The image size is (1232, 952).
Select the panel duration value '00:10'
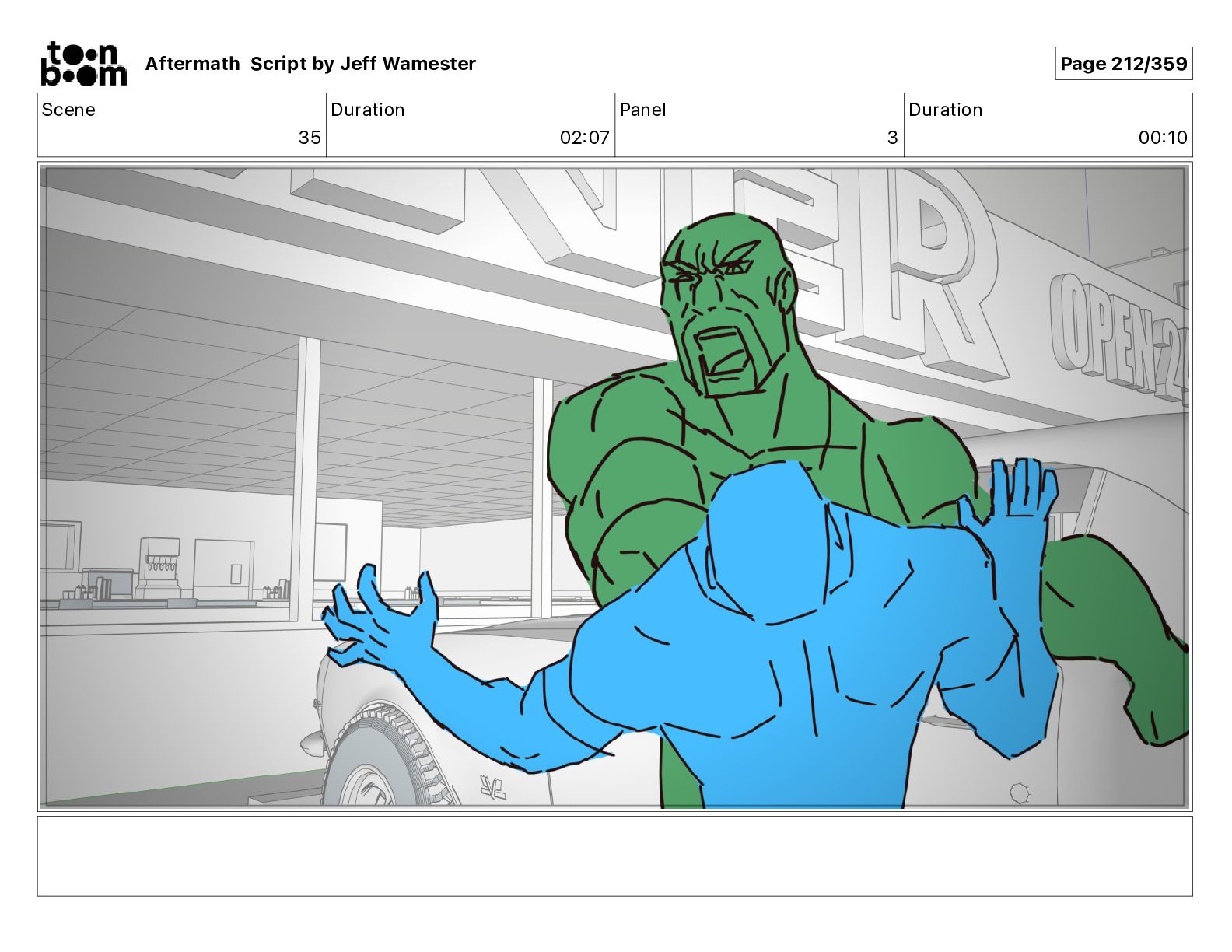coord(1163,138)
